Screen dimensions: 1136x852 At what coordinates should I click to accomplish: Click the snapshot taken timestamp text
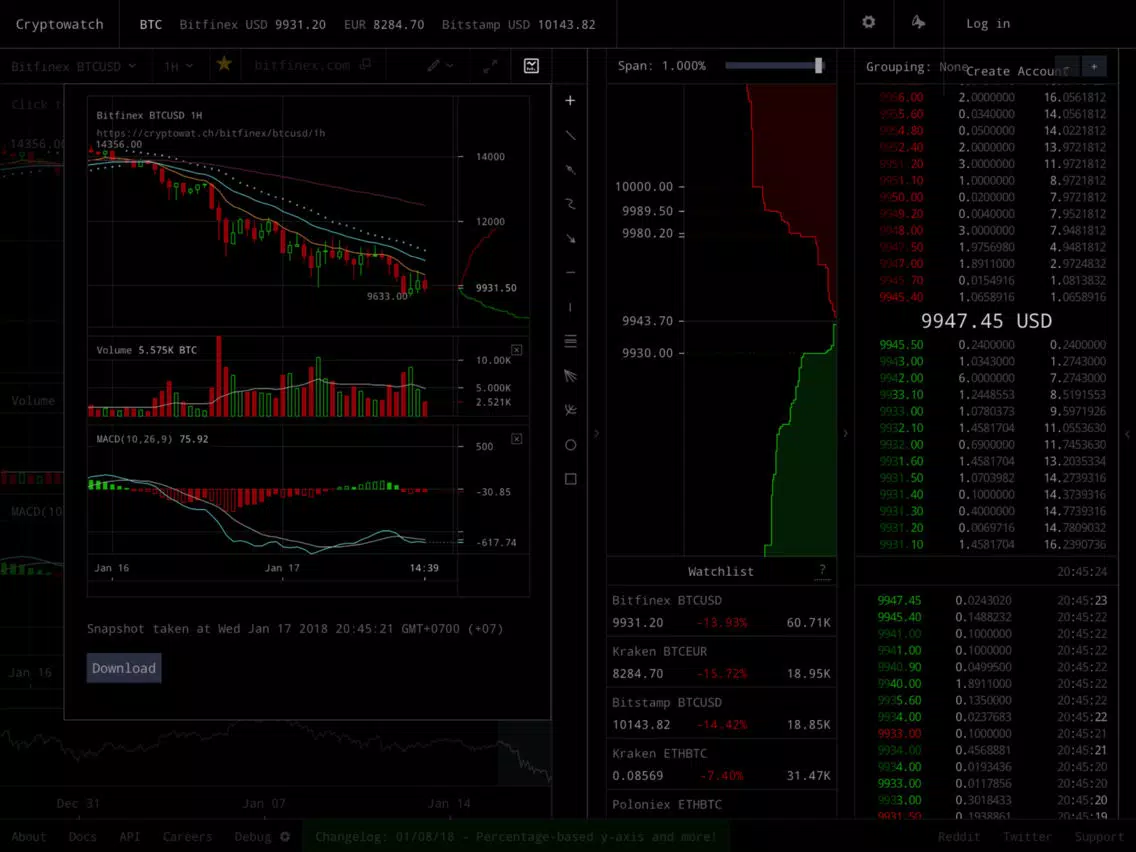295,629
